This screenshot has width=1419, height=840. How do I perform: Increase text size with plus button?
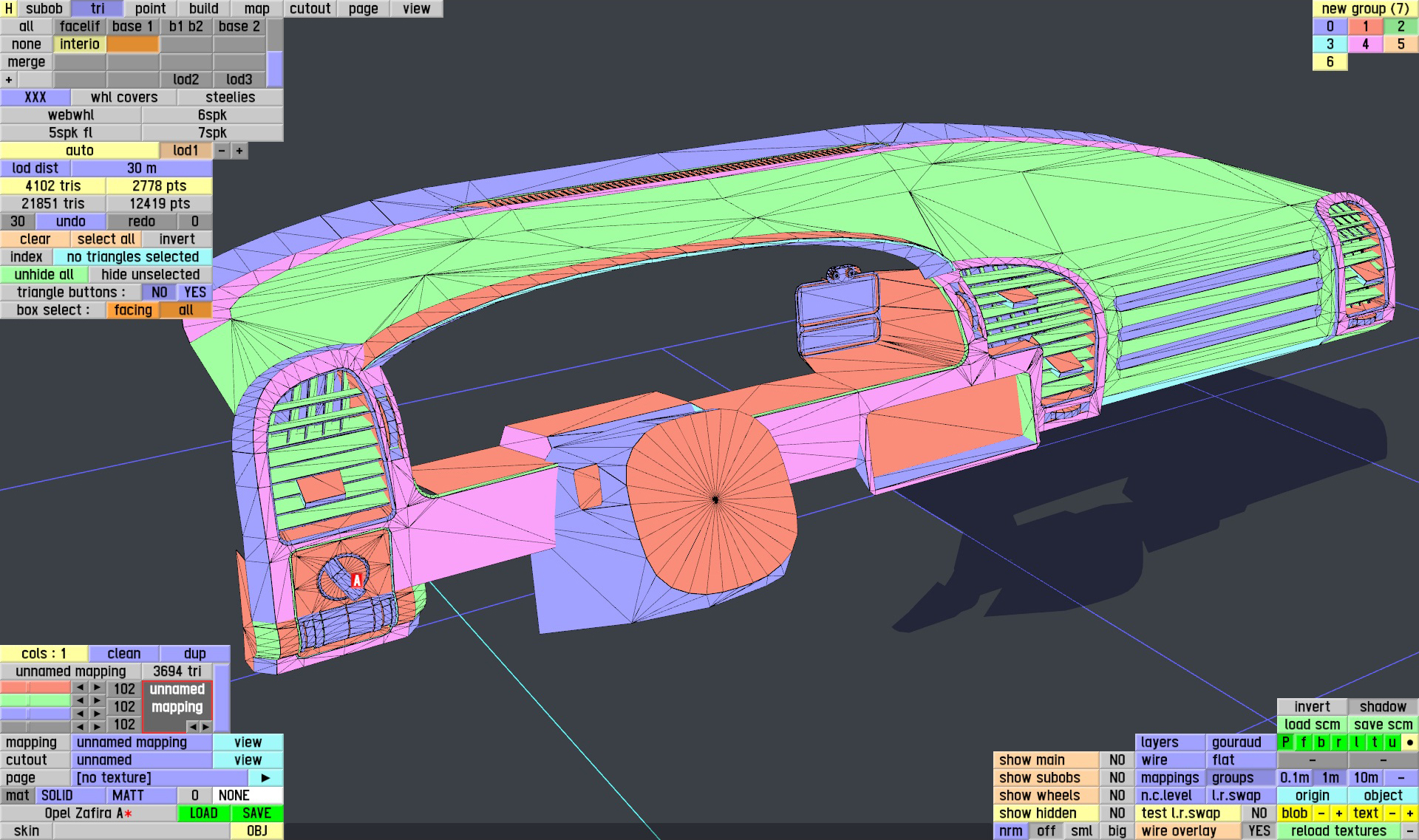click(x=1409, y=813)
